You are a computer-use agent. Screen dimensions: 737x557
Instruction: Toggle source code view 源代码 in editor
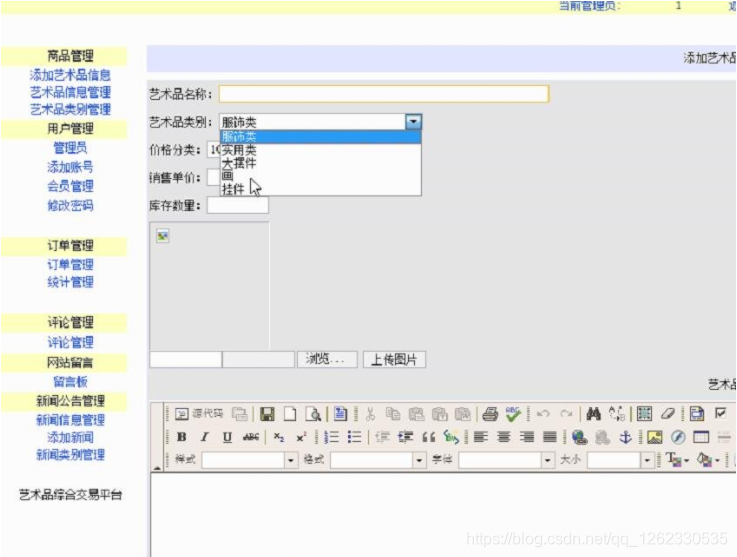199,414
